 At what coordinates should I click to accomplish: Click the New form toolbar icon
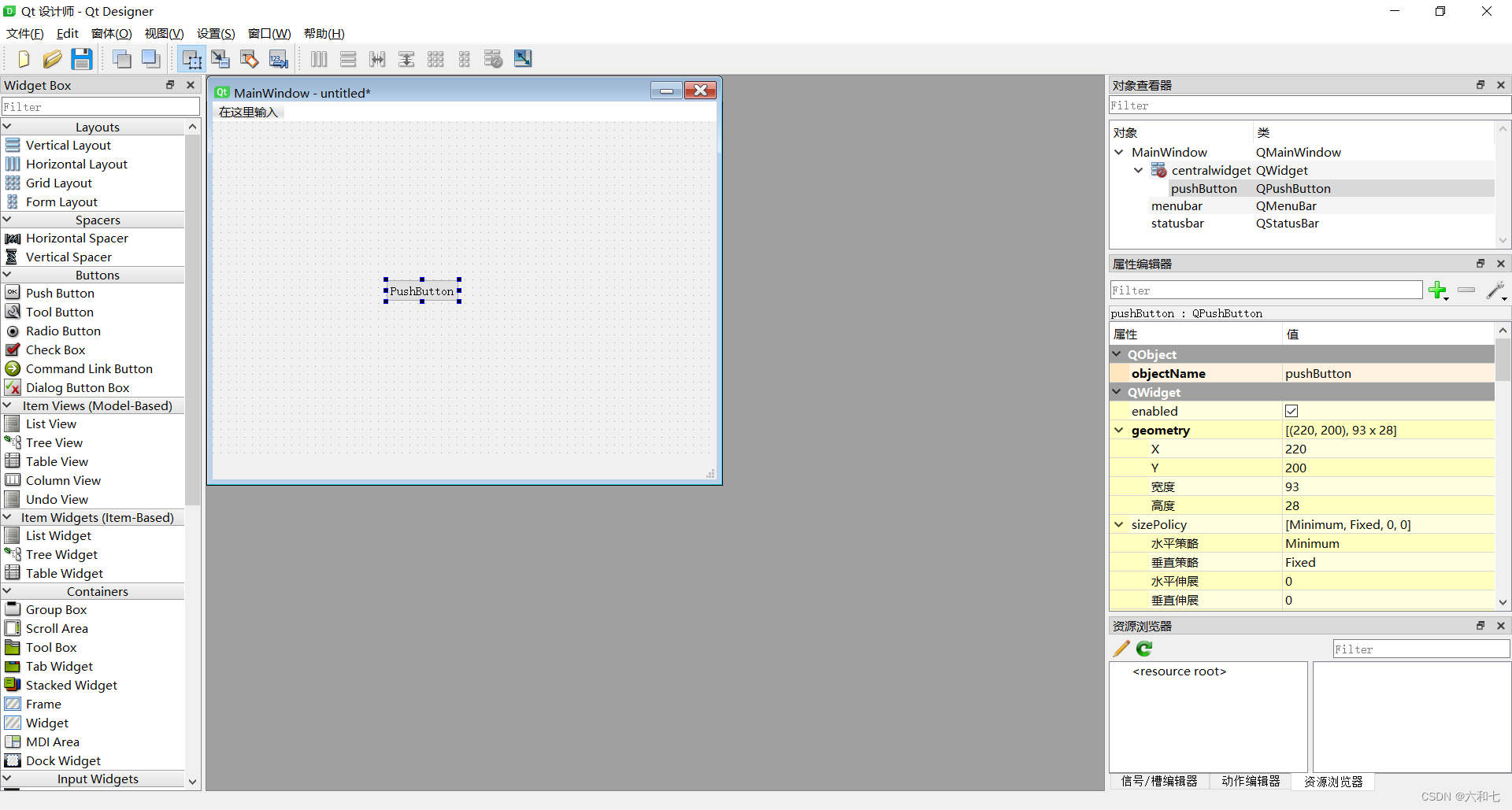click(x=23, y=59)
